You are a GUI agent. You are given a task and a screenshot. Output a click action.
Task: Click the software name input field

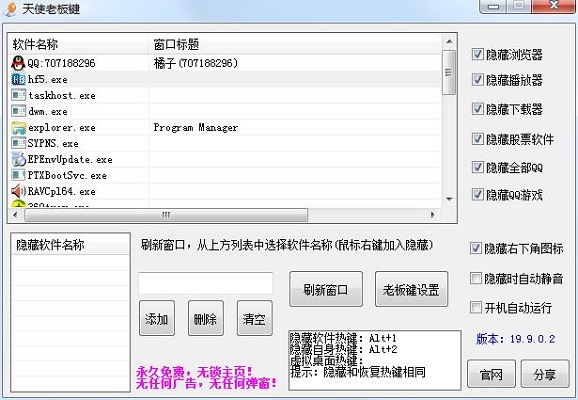[x=206, y=283]
